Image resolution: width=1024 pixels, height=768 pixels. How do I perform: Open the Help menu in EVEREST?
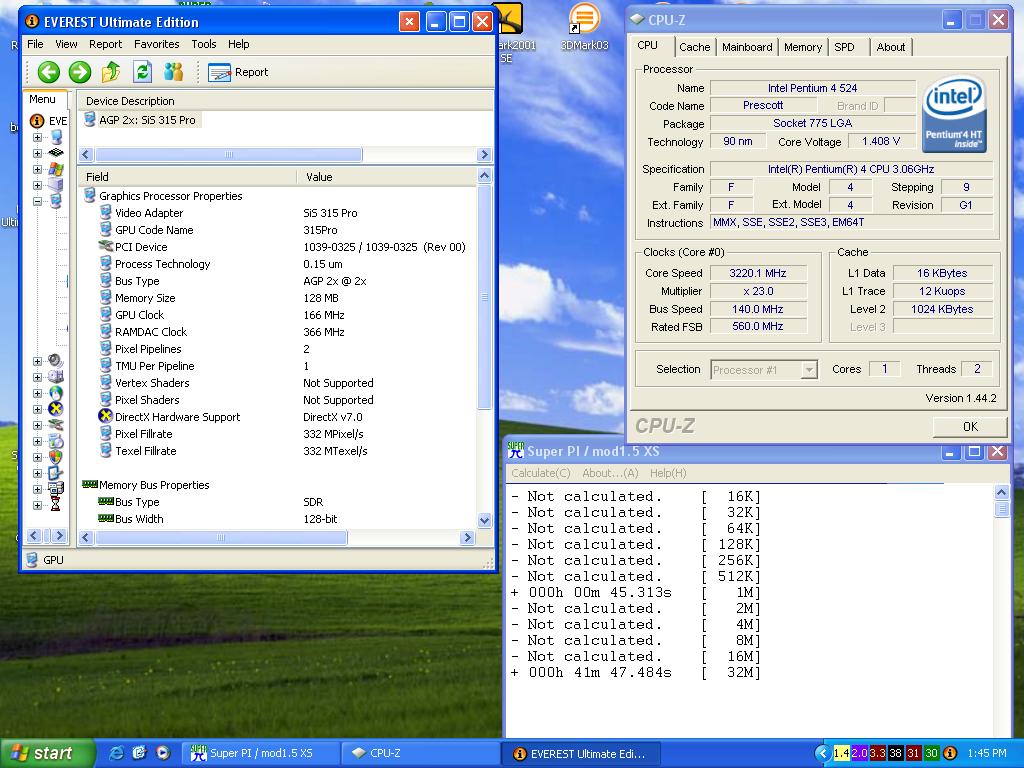click(238, 44)
